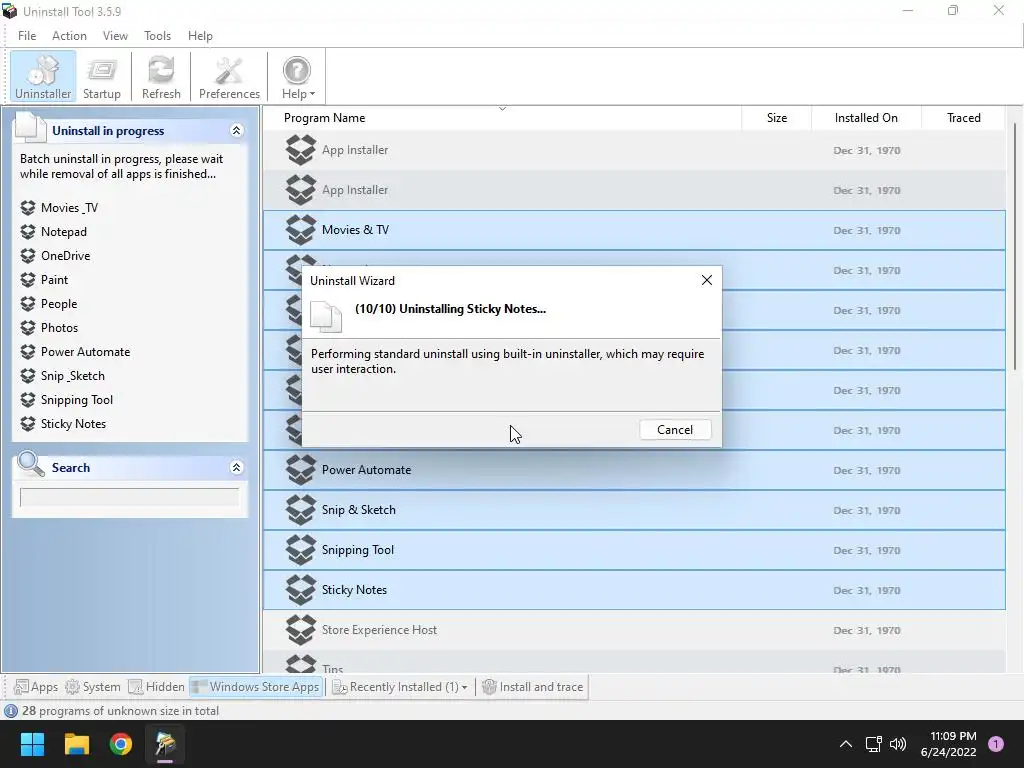Switch to Windows Store Apps tab
This screenshot has height=768, width=1024.
click(256, 687)
